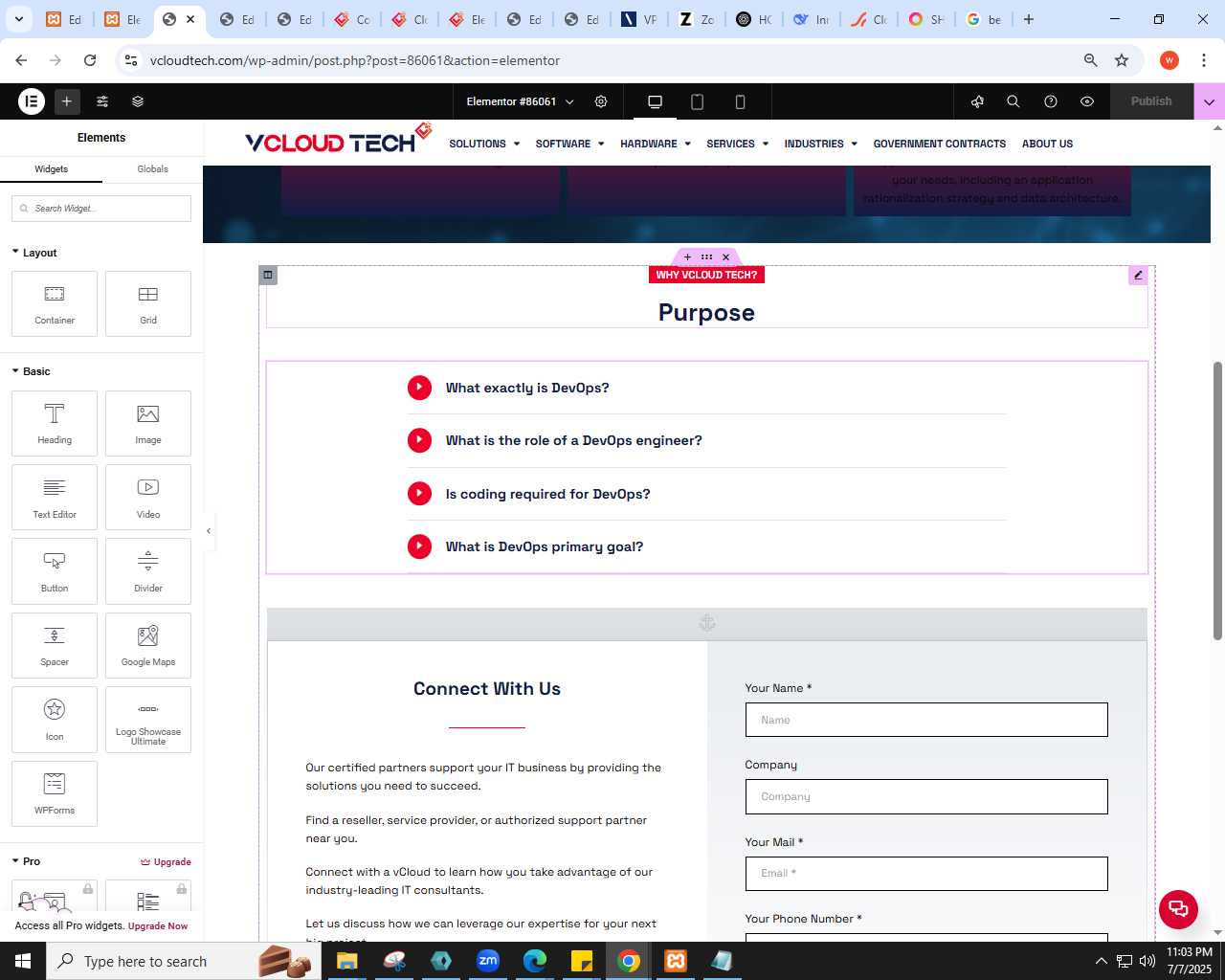Select the Text Editor widget

click(55, 497)
